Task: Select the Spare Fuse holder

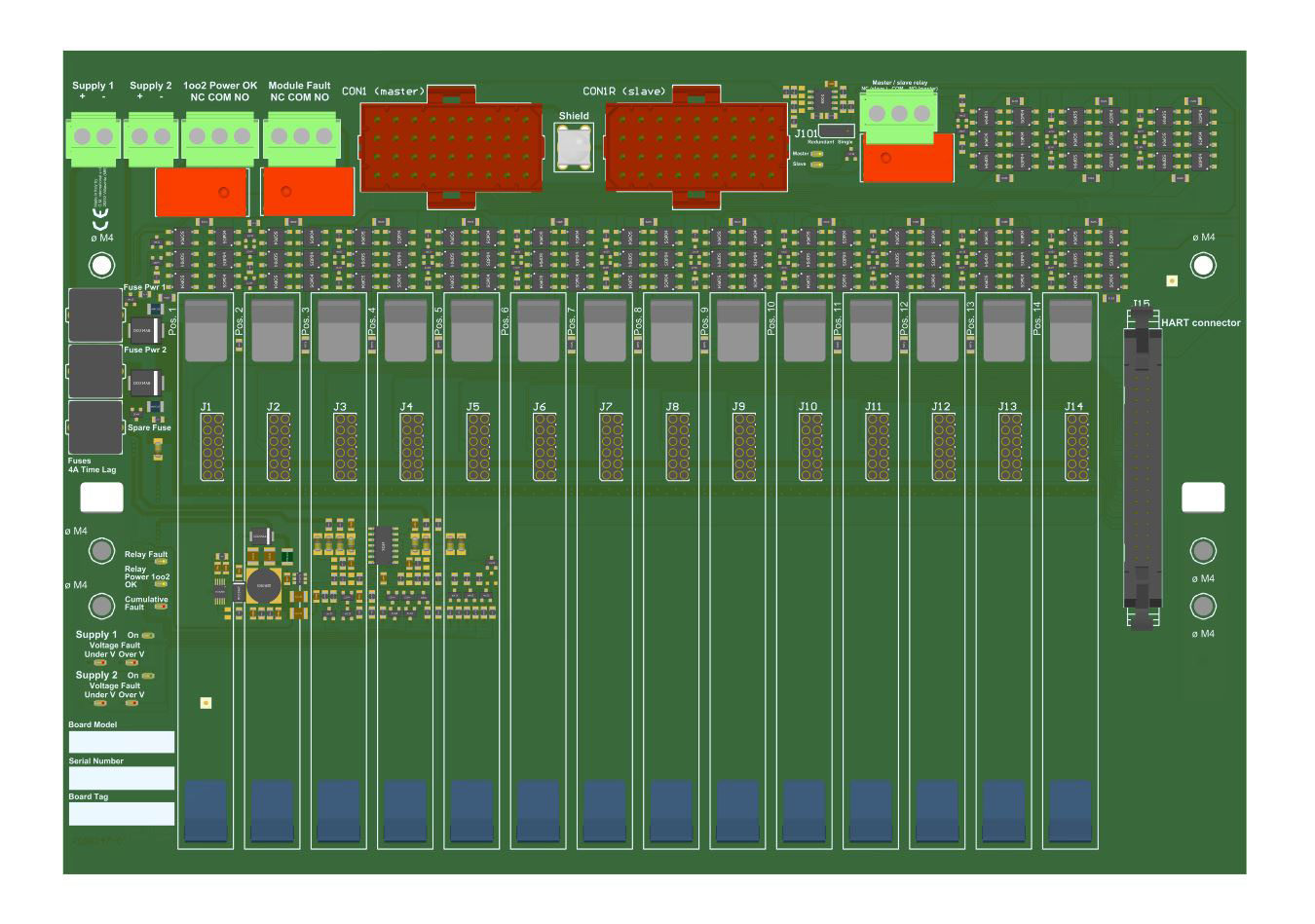Action: (x=95, y=426)
